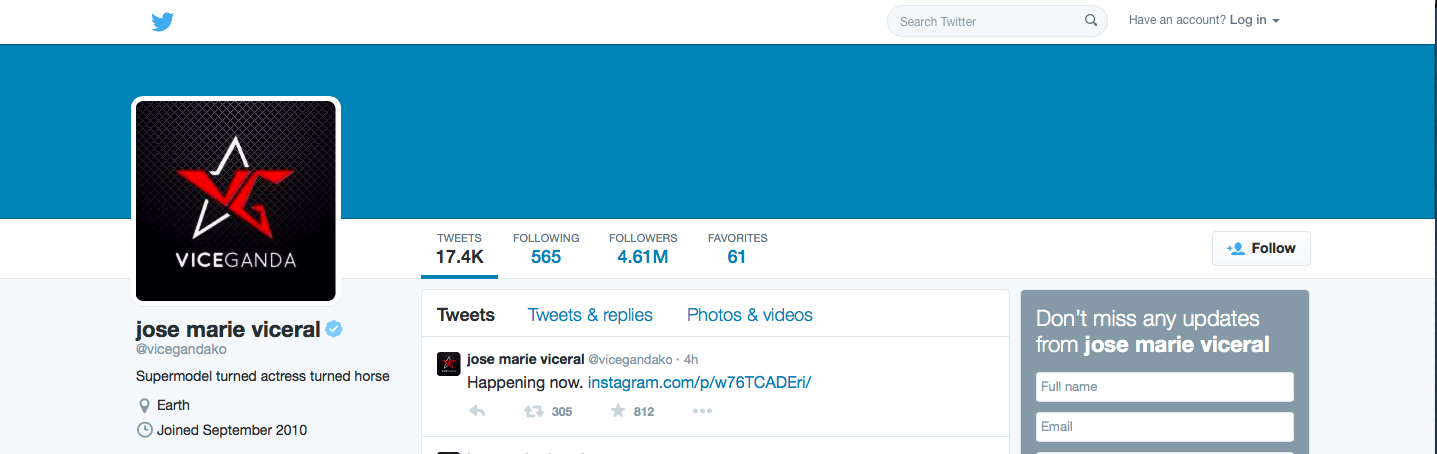
Task: Click the verified badge beside jose marie viceral
Action: [x=335, y=329]
